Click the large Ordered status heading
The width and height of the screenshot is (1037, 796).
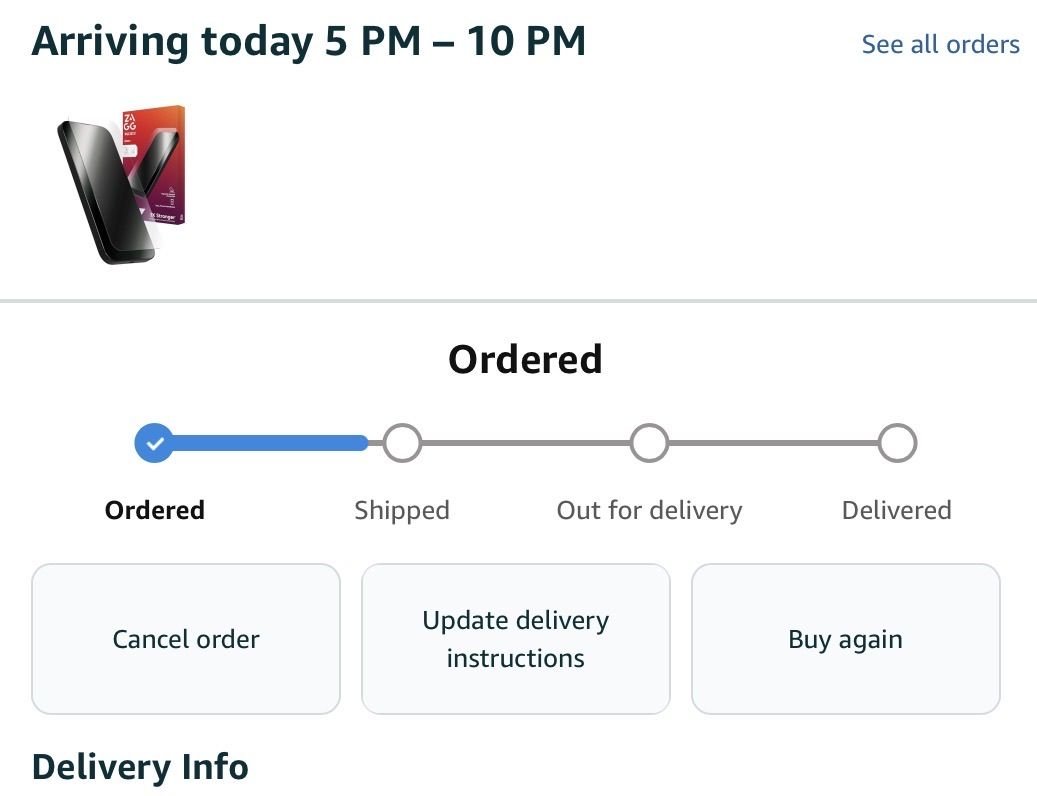pos(525,359)
